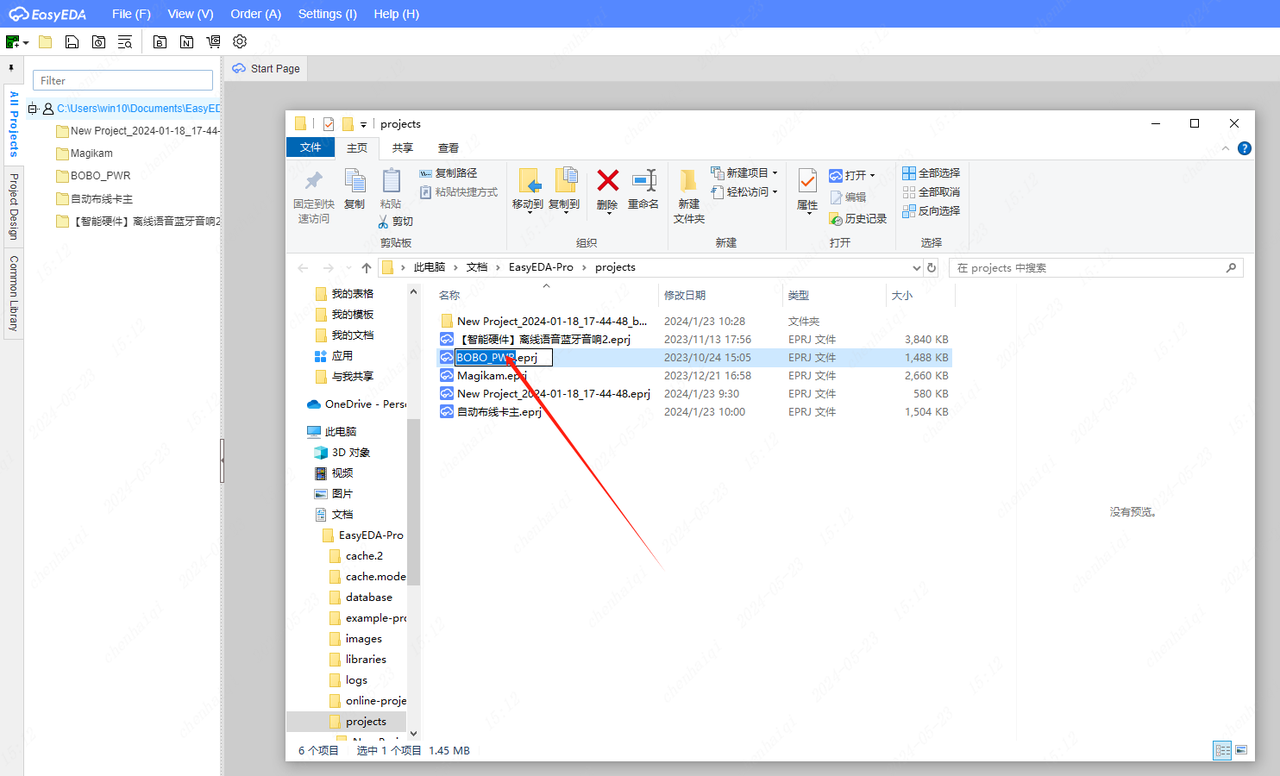Click the 复制 (copy) ribbon icon

[354, 188]
